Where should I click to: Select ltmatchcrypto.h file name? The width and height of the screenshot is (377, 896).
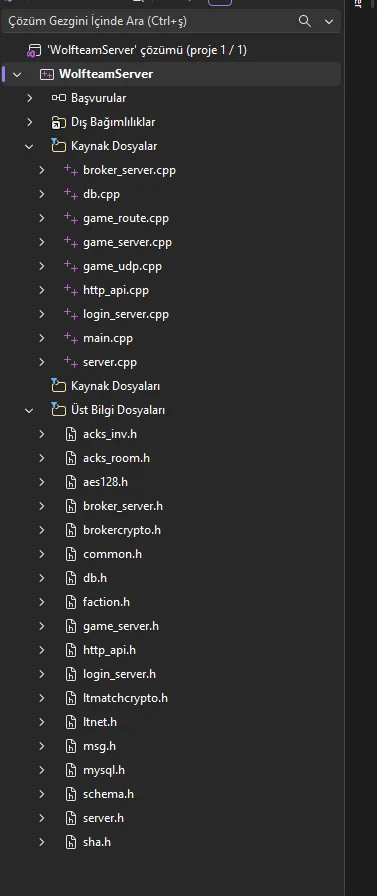(126, 698)
